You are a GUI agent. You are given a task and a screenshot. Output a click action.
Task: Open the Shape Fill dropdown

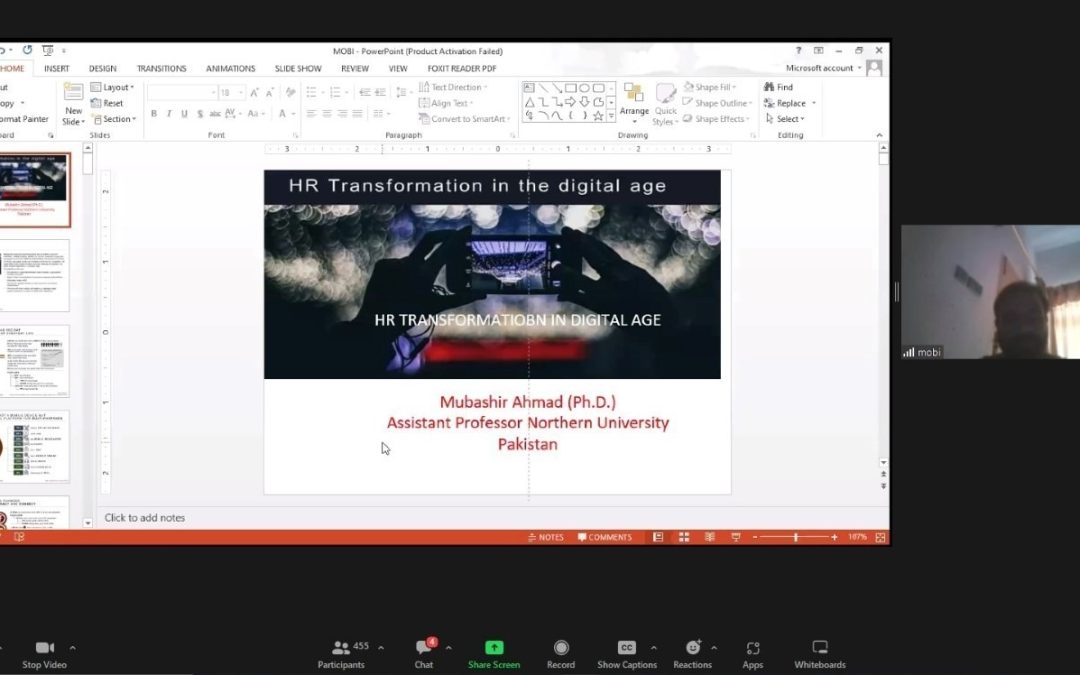714,88
